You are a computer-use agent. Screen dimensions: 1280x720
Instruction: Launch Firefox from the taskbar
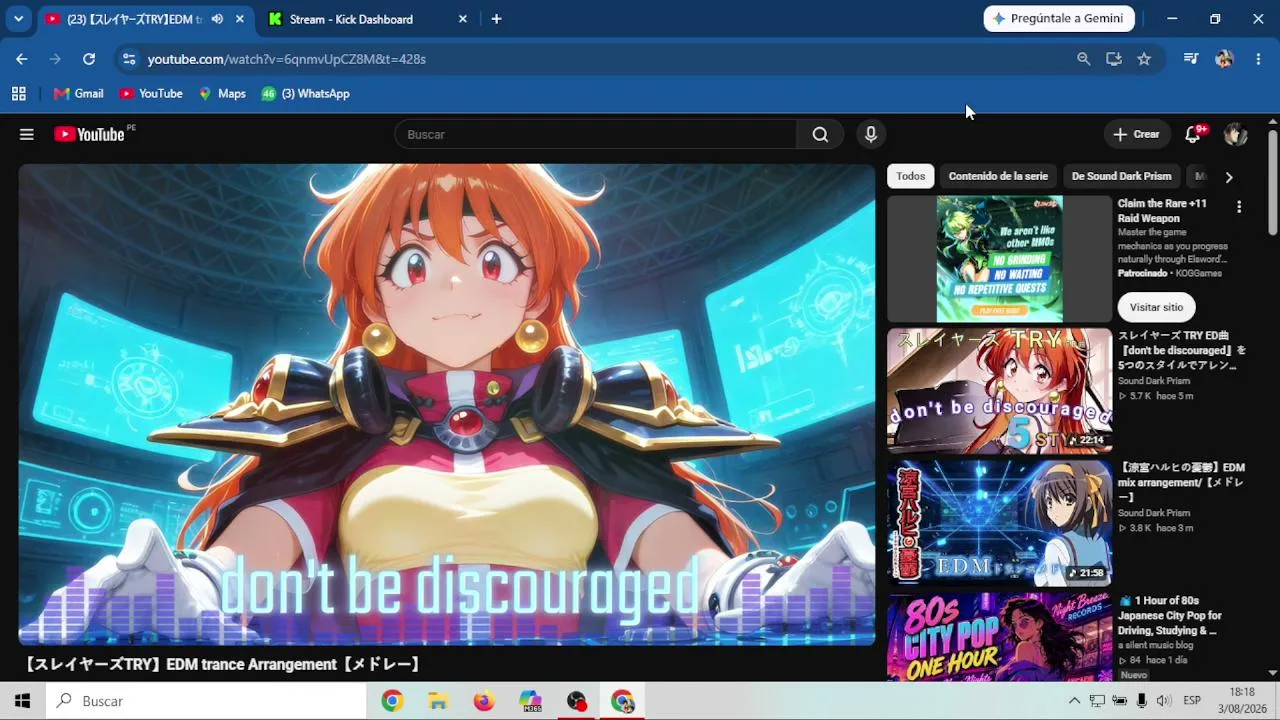coord(484,701)
